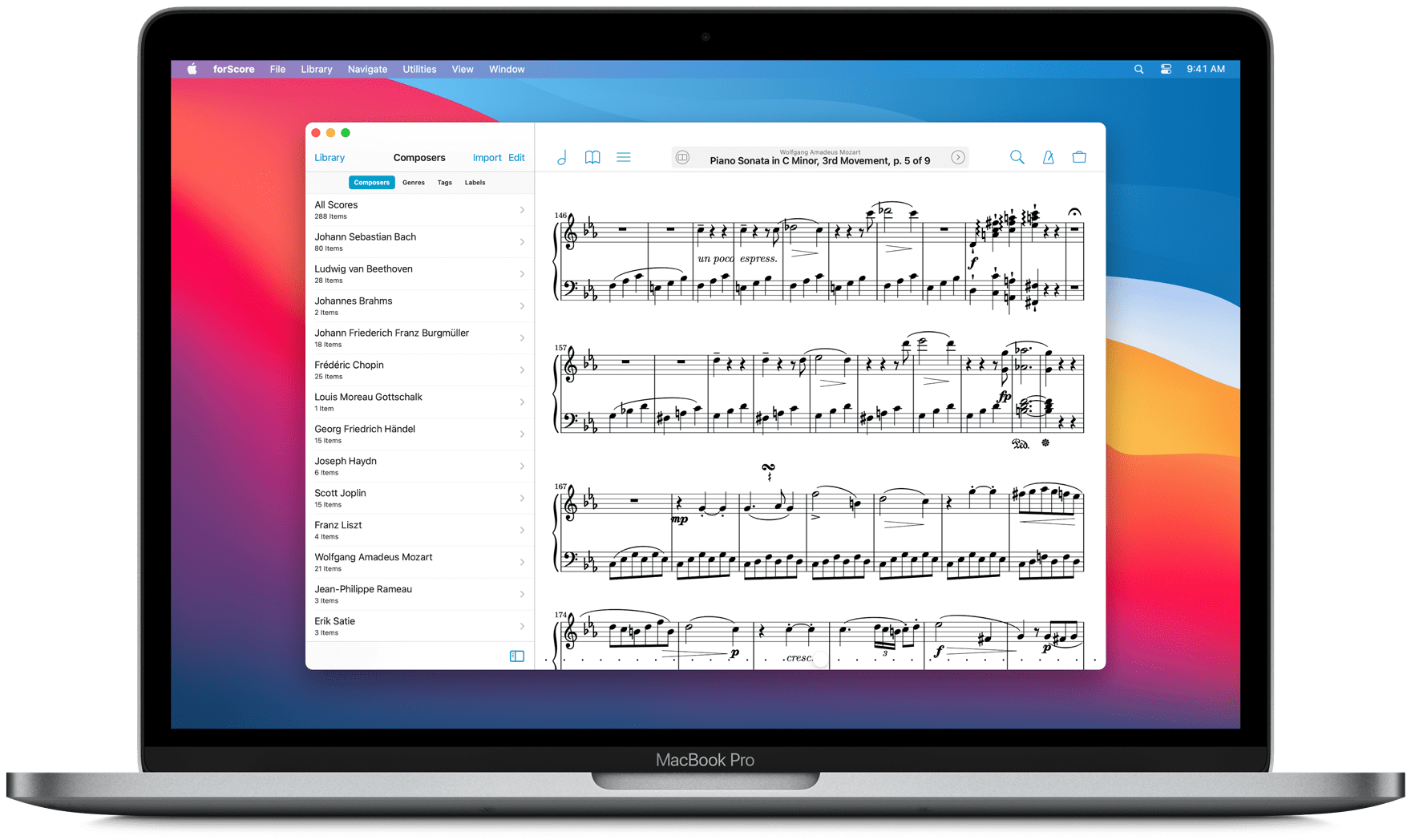Screen dimensions: 1411x840
Task: Open the Tools briefcase icon
Action: tap(1079, 157)
